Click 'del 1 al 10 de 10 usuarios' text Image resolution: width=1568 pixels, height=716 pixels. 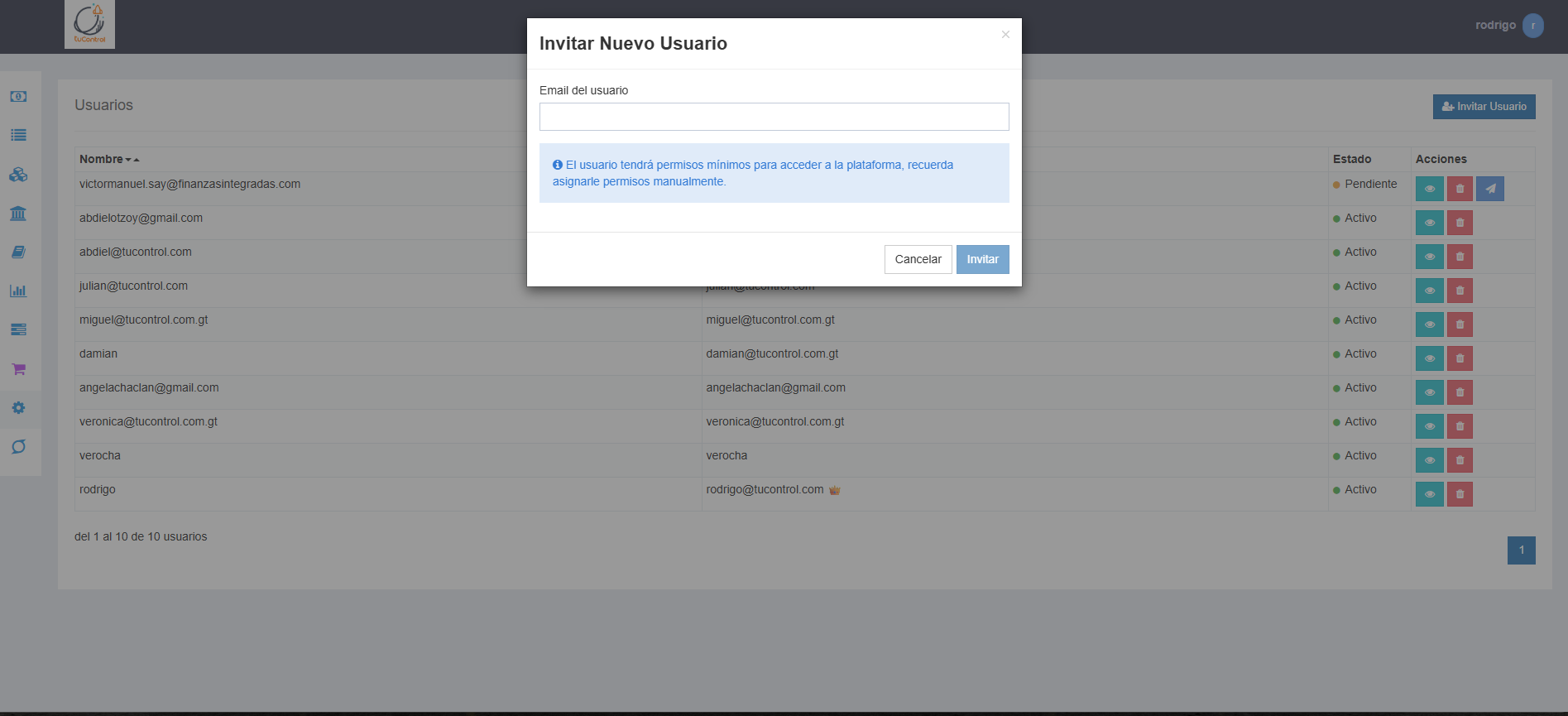click(141, 536)
